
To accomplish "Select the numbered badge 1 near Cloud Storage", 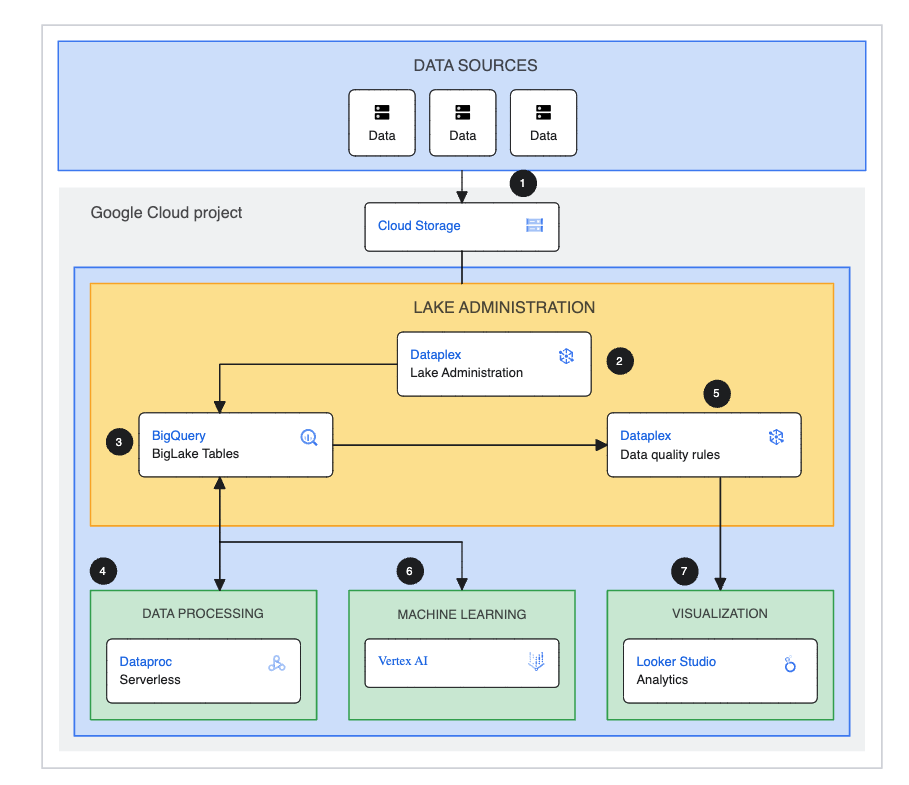I will pos(522,183).
